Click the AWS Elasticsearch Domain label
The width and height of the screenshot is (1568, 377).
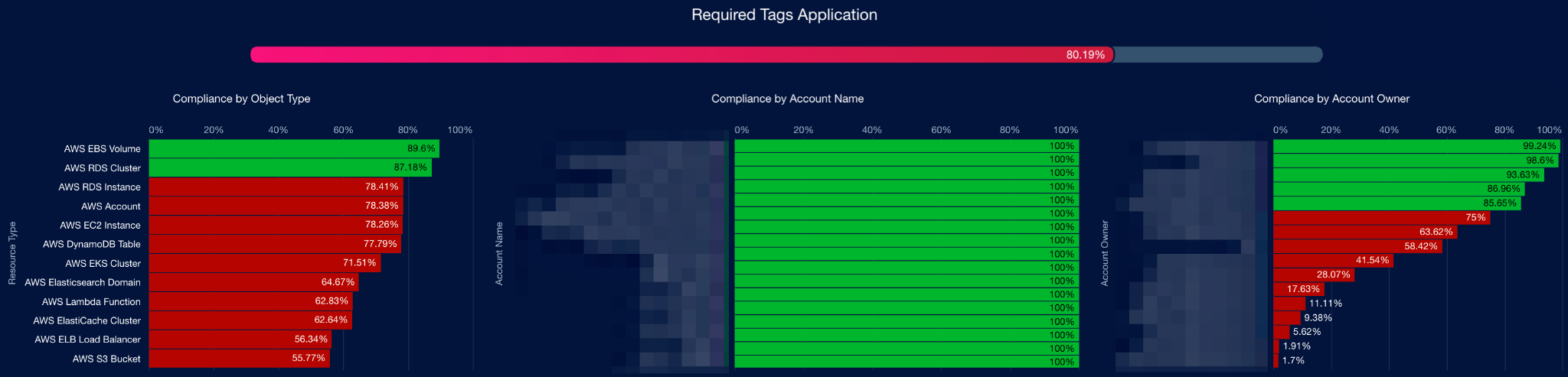[83, 283]
